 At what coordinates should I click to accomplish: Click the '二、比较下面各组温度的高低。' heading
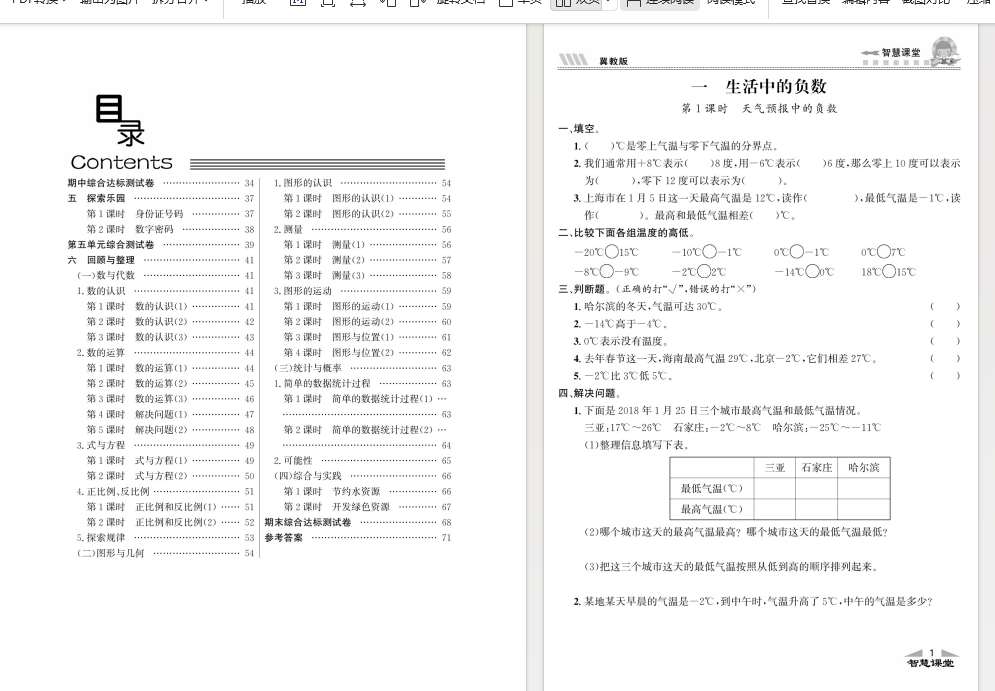coord(626,233)
